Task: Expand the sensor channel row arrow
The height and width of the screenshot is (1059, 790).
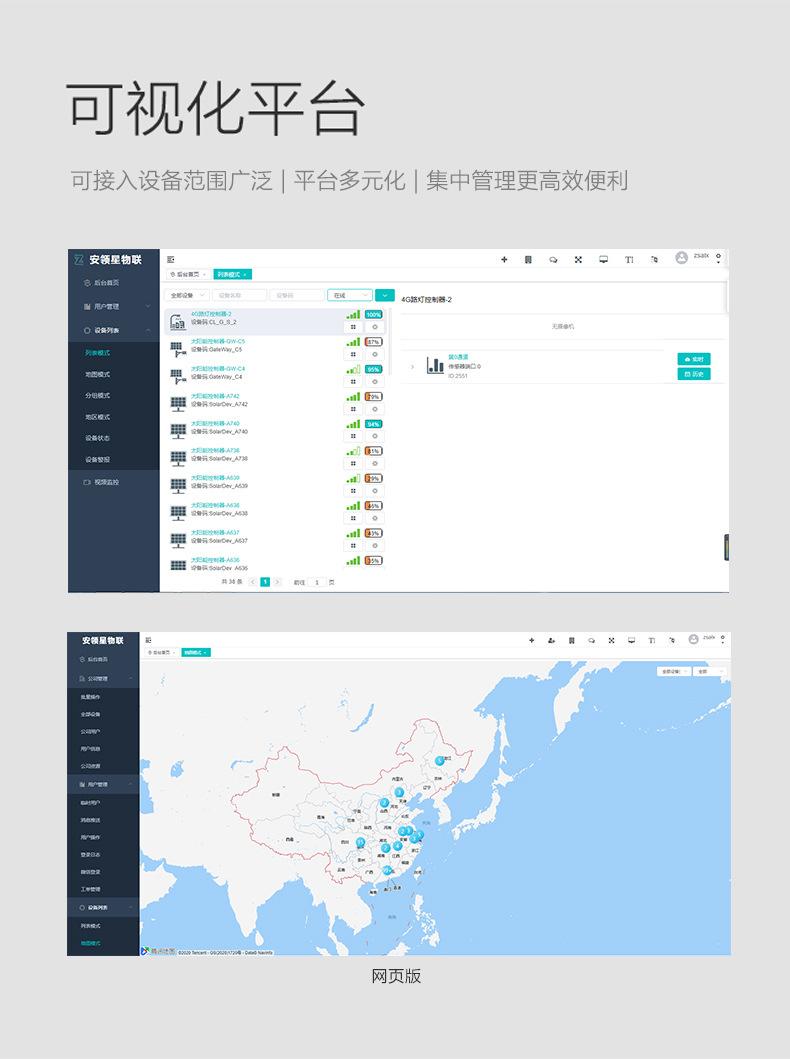Action: 412,367
